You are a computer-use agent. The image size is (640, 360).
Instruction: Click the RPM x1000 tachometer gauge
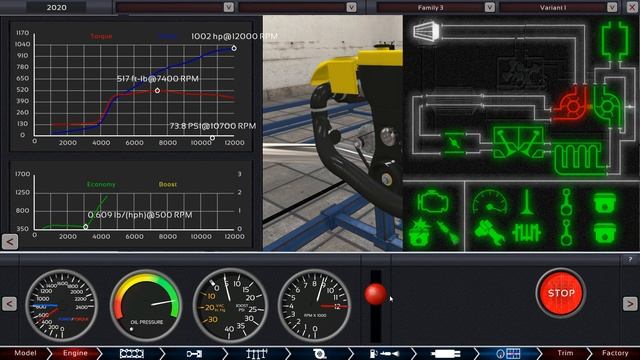point(314,305)
